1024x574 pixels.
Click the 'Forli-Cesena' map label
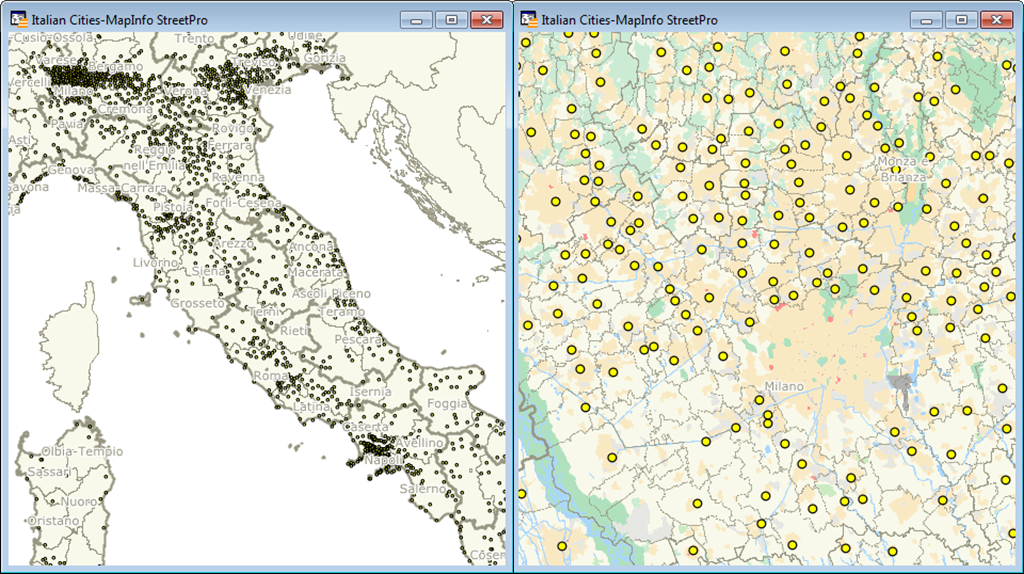click(x=244, y=203)
